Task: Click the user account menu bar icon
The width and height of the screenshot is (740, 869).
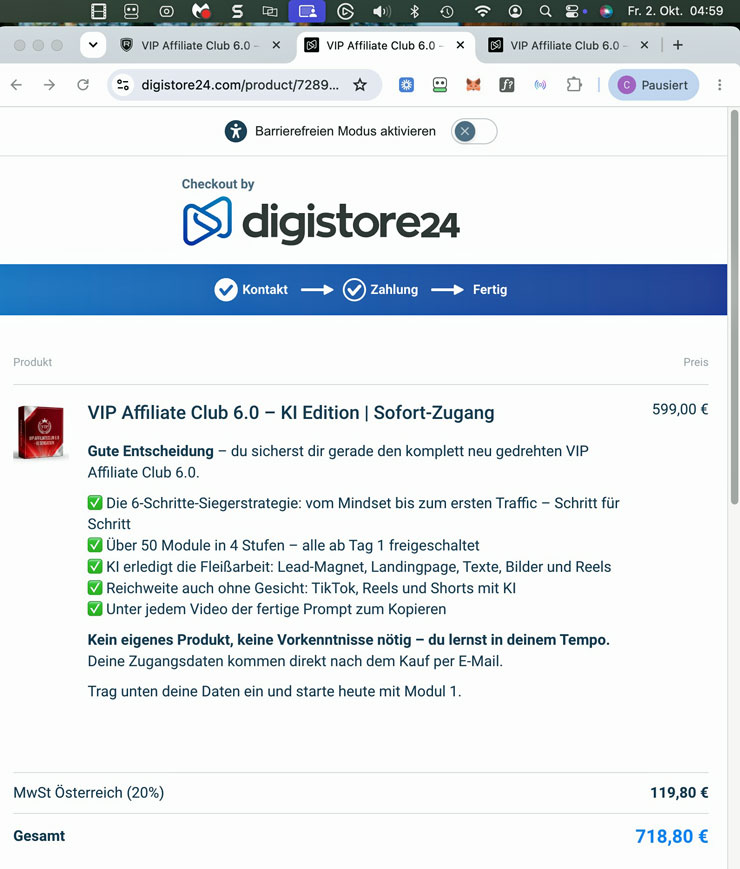Action: coord(515,11)
